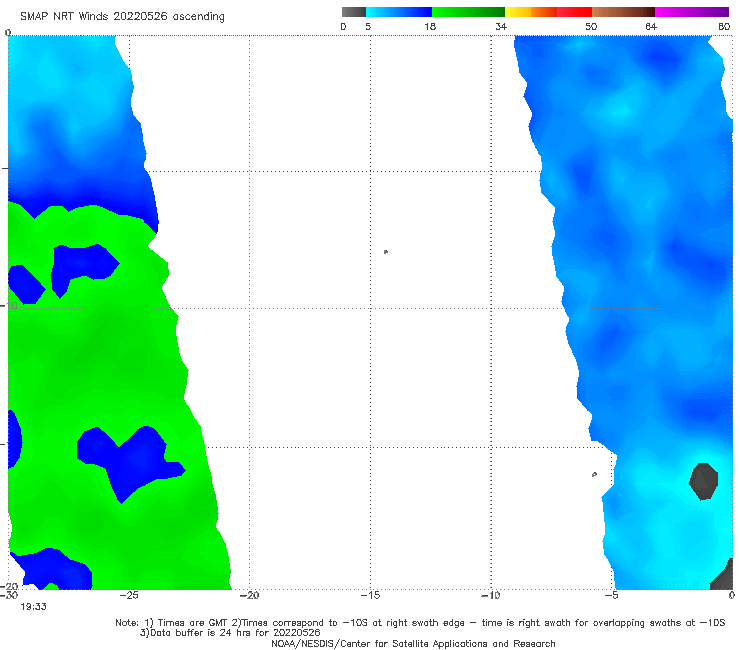Pick the magenta-purple segment of the color bar
740x650 pixels.
[692, 12]
